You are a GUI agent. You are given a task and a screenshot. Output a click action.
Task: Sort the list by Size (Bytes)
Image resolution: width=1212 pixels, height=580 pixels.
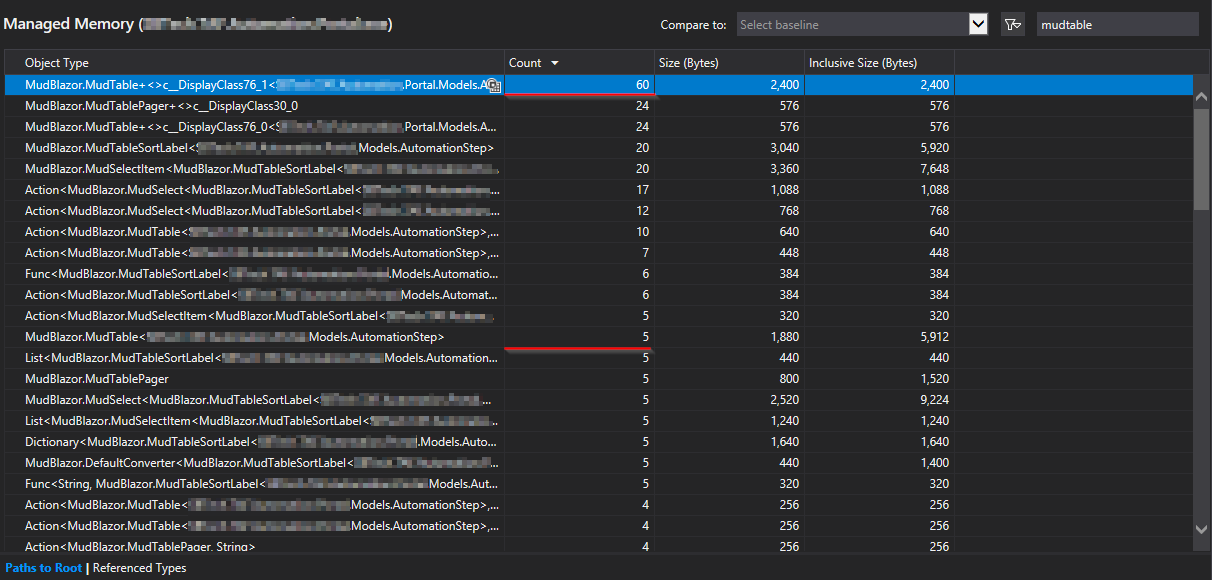[690, 62]
